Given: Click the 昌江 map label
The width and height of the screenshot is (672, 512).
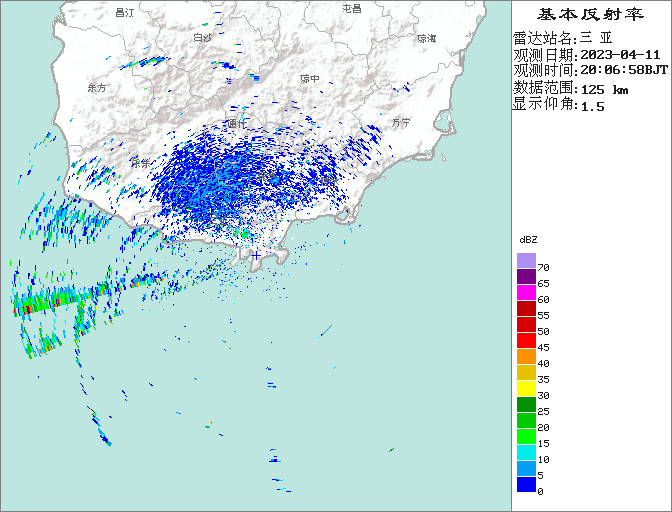Looking at the screenshot, I should tap(124, 13).
